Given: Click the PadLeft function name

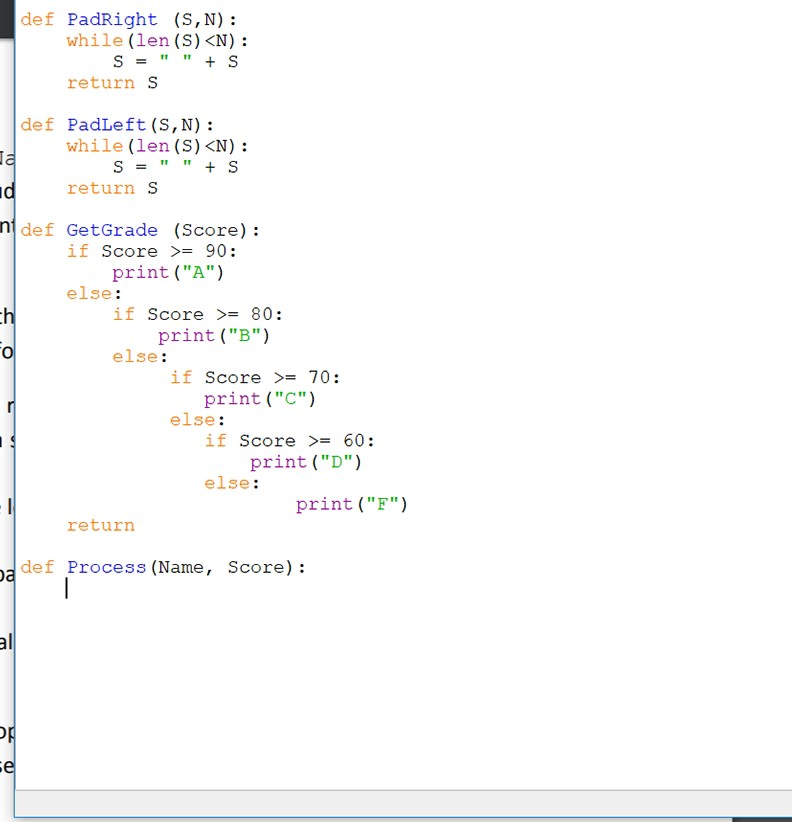Looking at the screenshot, I should point(106,125).
